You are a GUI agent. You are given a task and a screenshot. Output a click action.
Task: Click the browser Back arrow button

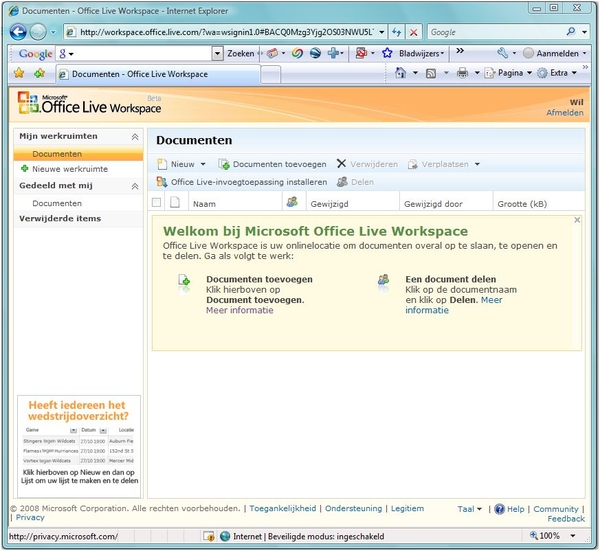18,32
